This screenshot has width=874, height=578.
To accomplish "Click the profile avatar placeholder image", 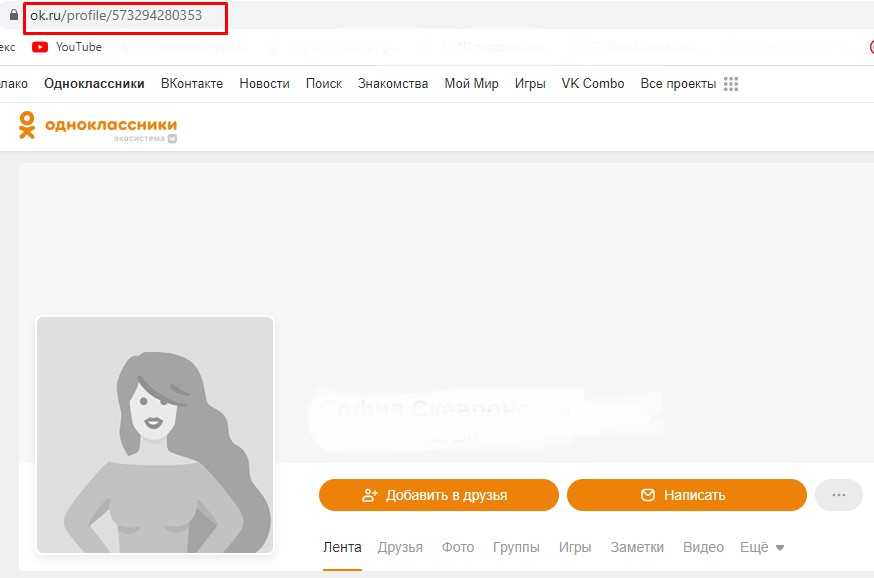I will coord(155,435).
